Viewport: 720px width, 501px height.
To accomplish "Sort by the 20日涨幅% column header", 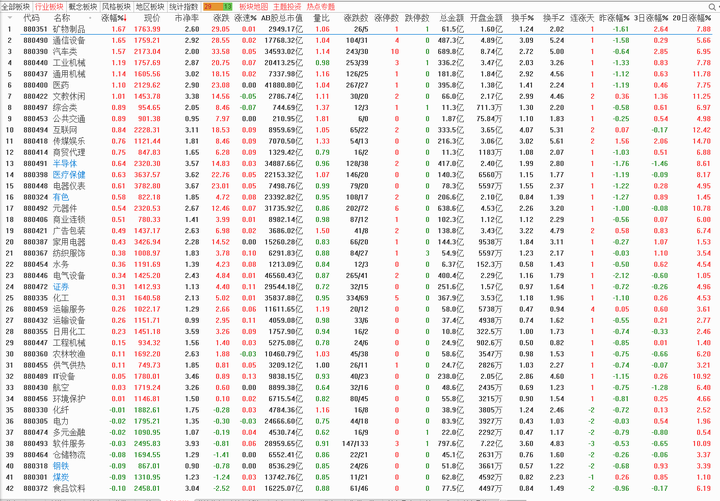I will [693, 18].
